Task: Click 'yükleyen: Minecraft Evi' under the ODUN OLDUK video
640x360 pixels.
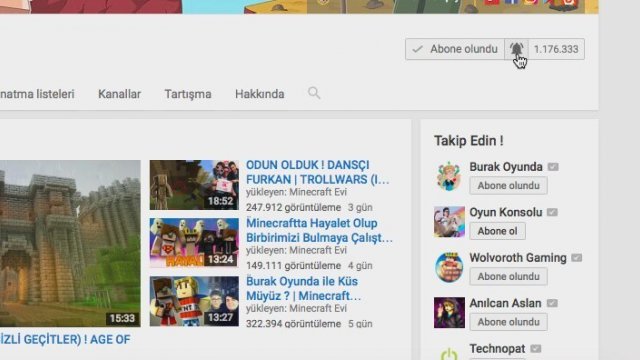Action: click(296, 192)
